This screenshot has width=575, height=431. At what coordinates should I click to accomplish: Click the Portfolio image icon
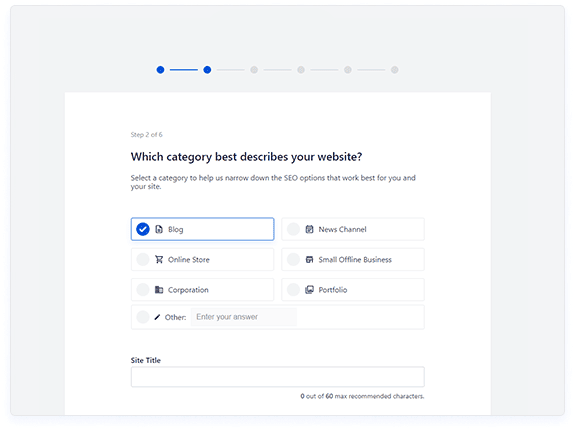coord(310,290)
